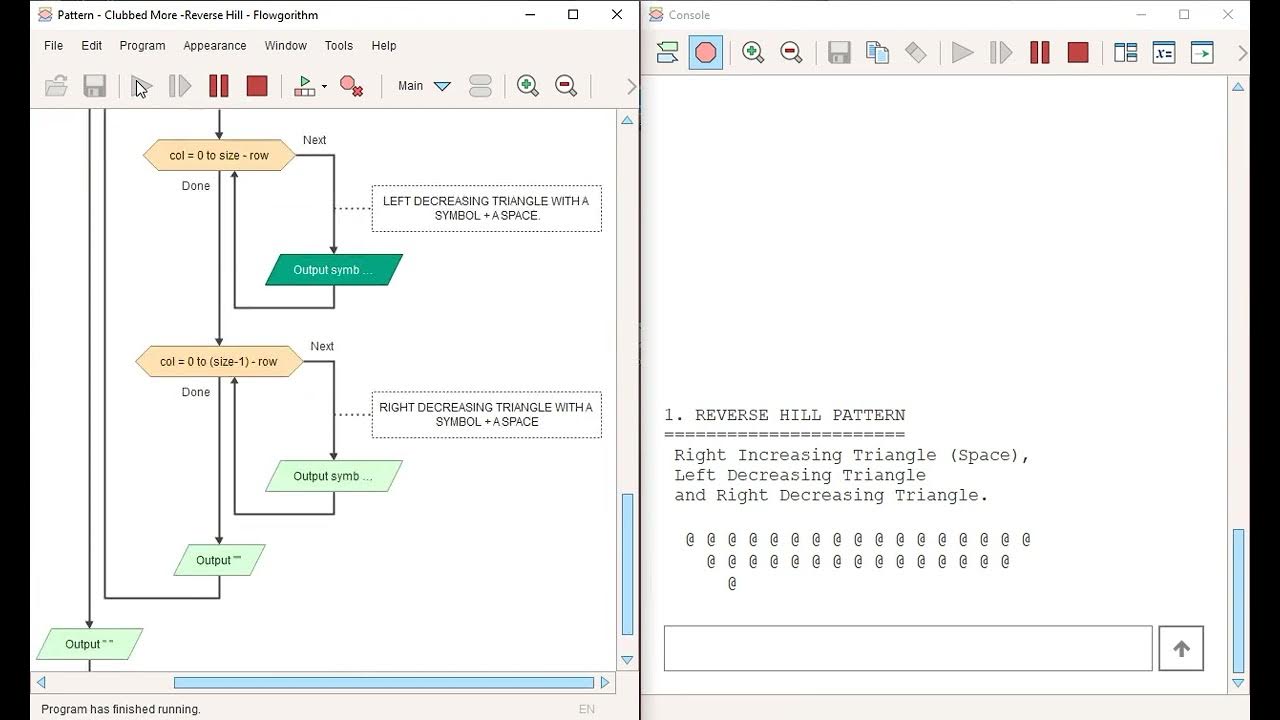Open the Program menu
Screen dimensions: 1280x720
tap(143, 46)
